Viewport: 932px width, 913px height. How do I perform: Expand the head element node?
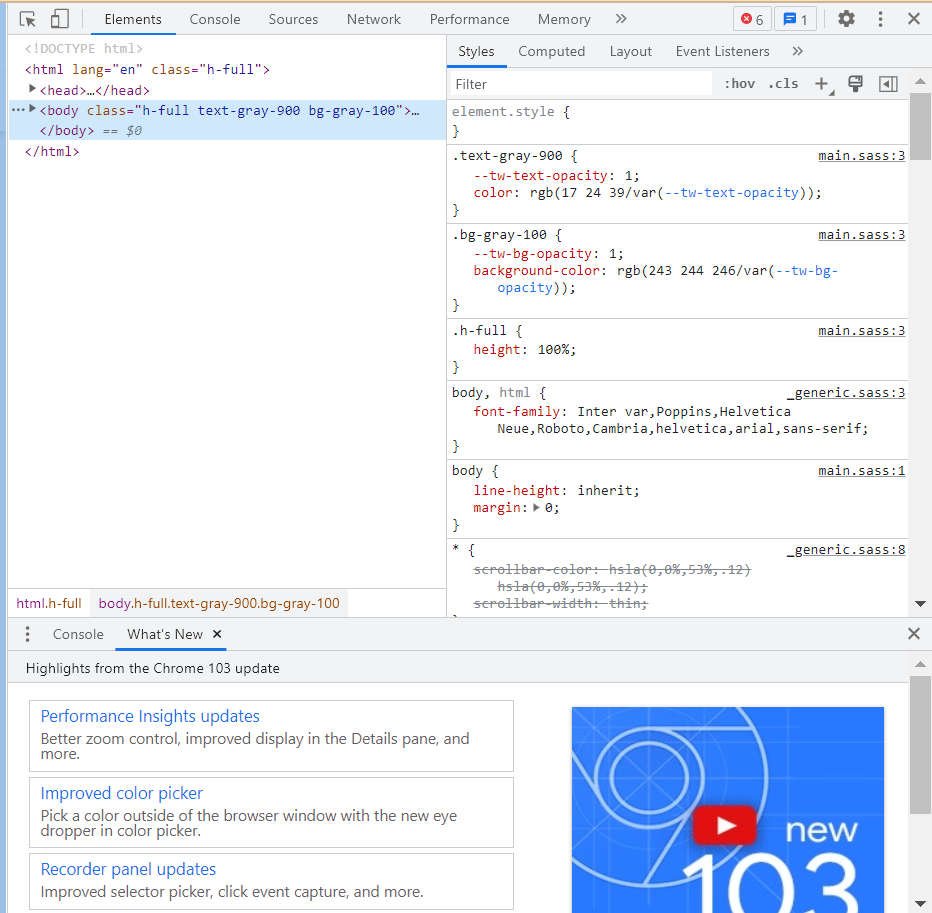[x=33, y=90]
